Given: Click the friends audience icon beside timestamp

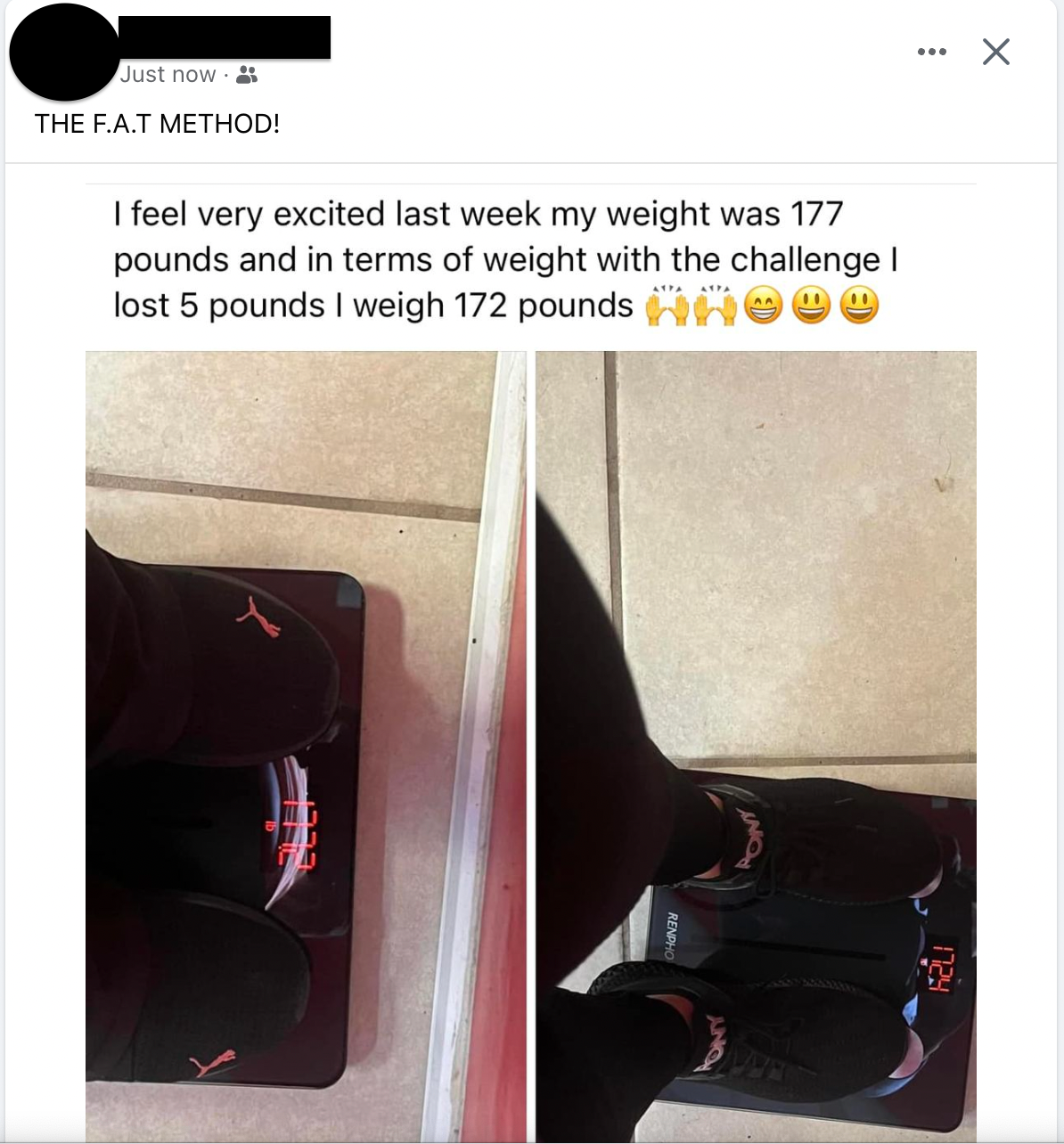Looking at the screenshot, I should click(x=248, y=75).
